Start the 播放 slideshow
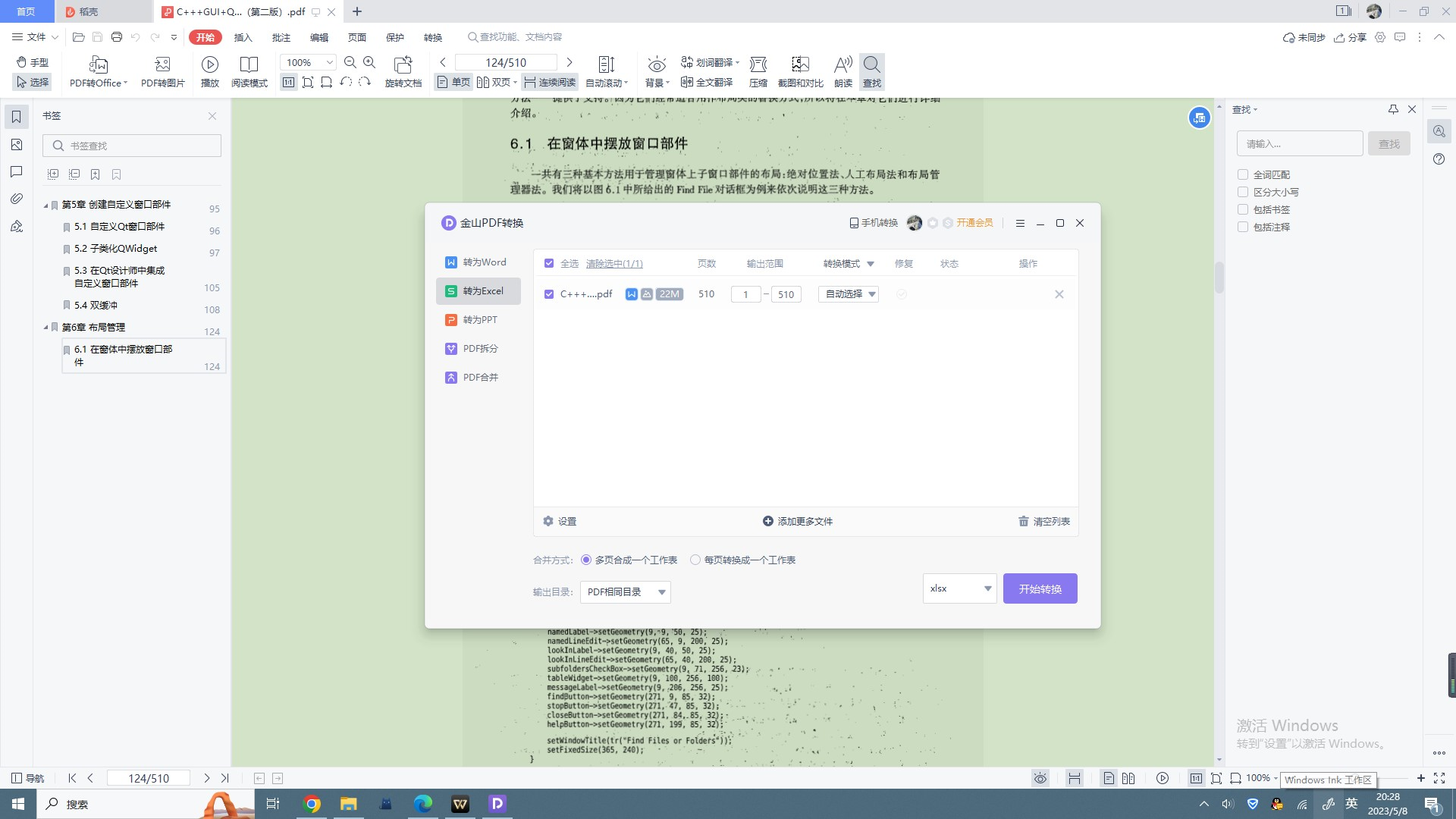 pos(210,72)
